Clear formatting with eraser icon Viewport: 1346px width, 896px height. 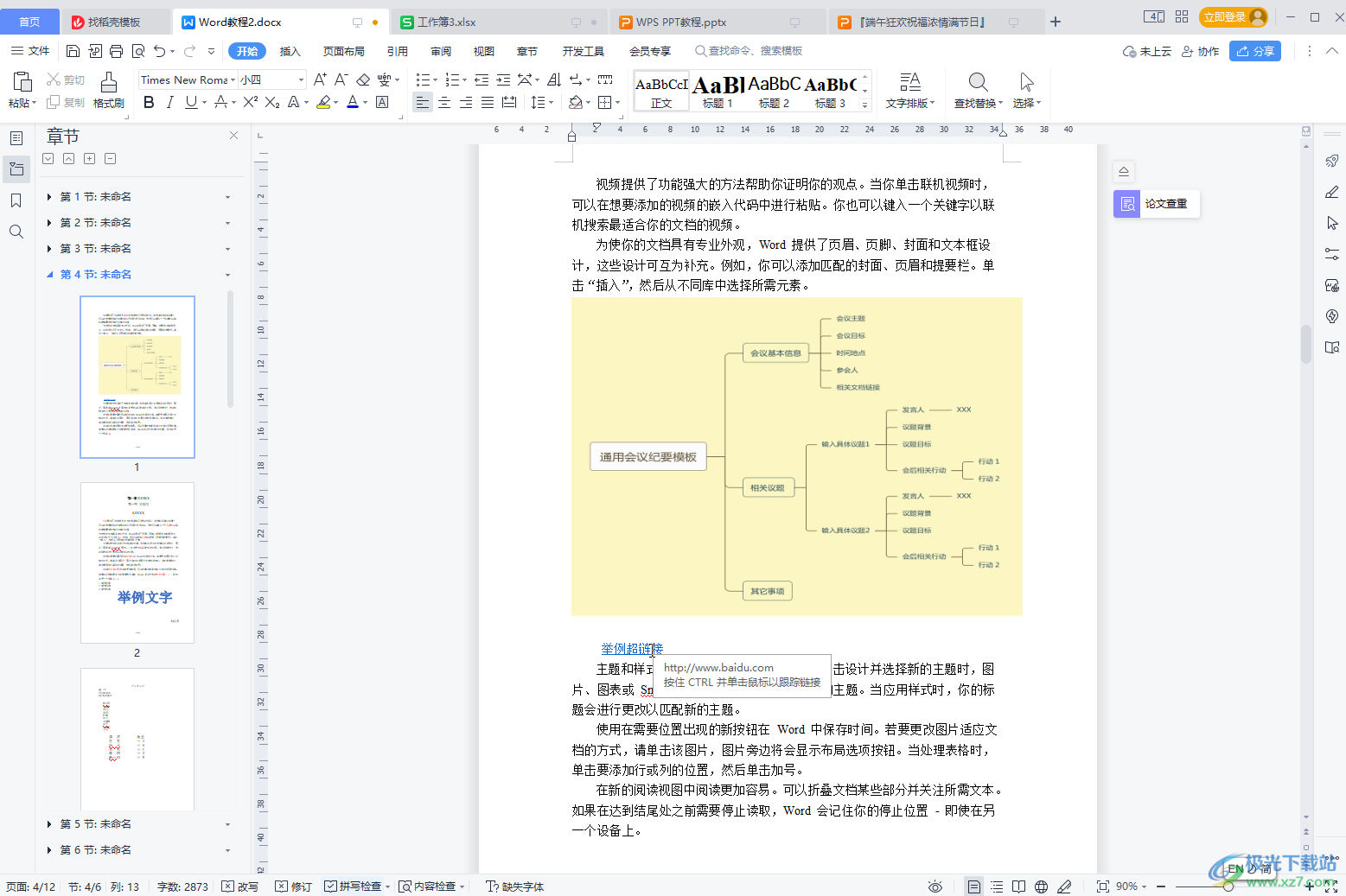(x=363, y=79)
